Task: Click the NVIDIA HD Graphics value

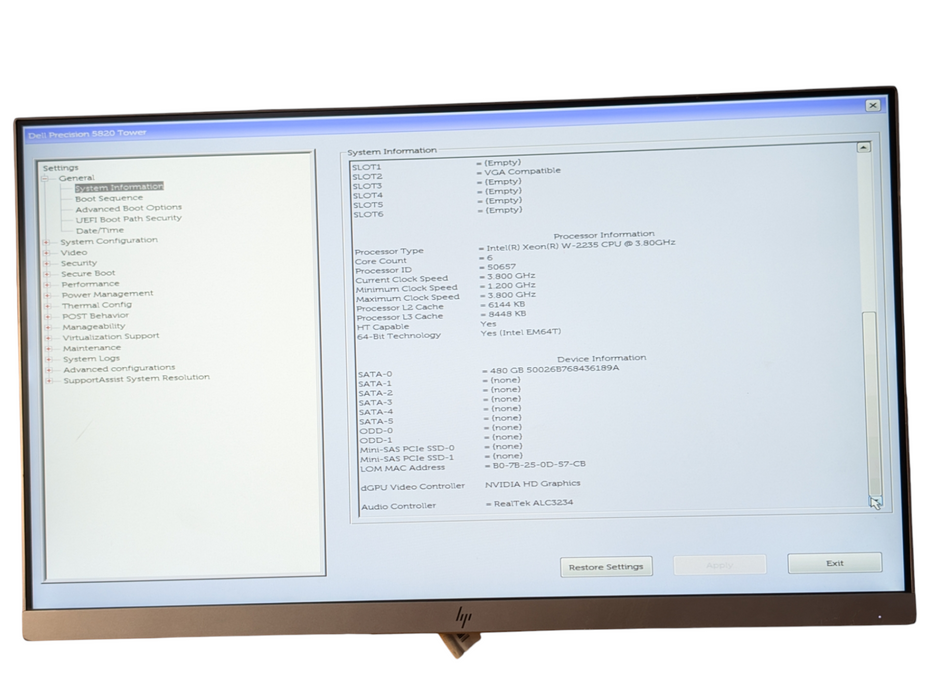Action: (533, 484)
